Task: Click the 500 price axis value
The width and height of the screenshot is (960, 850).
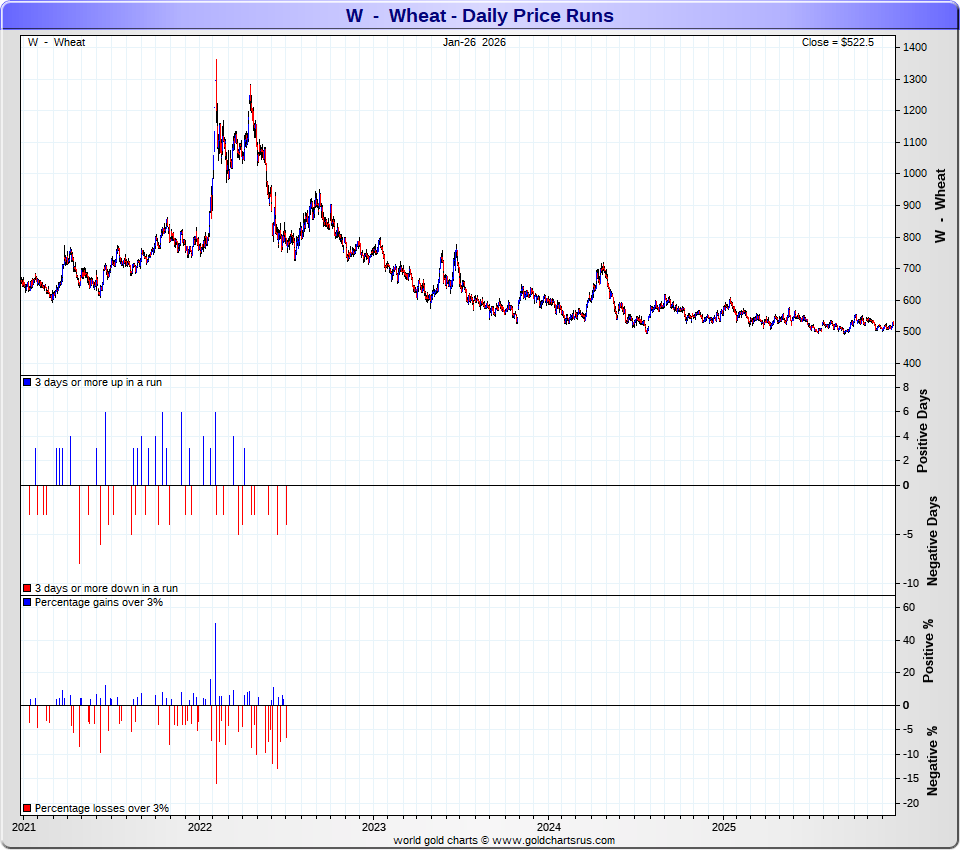Action: 912,331
